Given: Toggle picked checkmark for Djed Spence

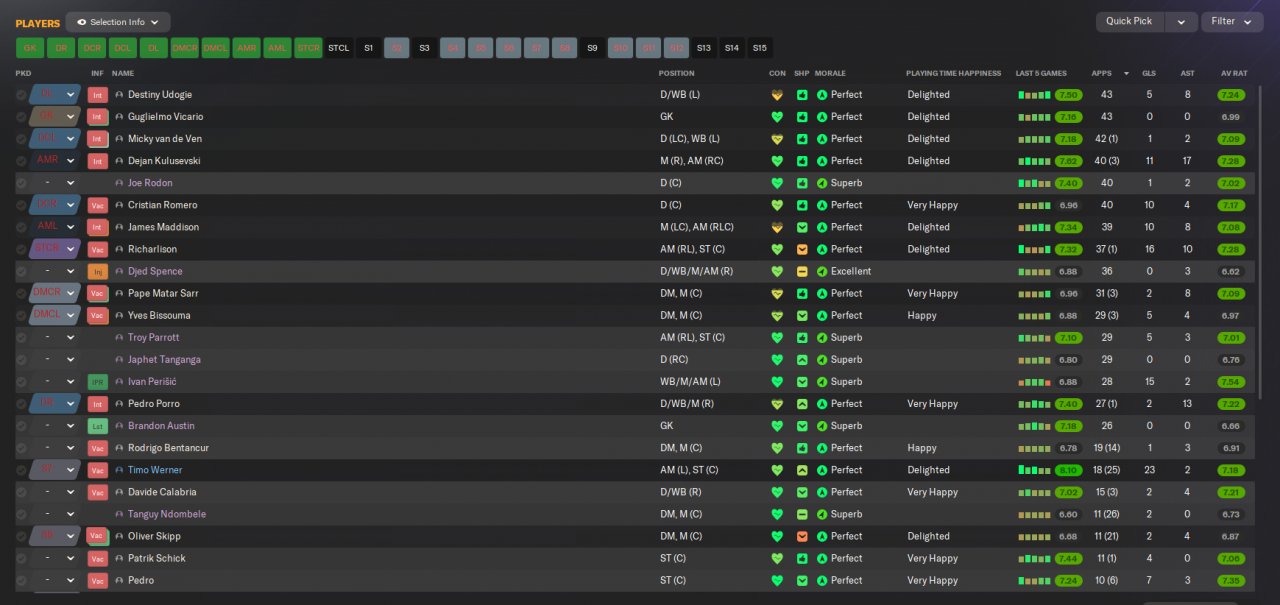Looking at the screenshot, I should click(x=21, y=271).
